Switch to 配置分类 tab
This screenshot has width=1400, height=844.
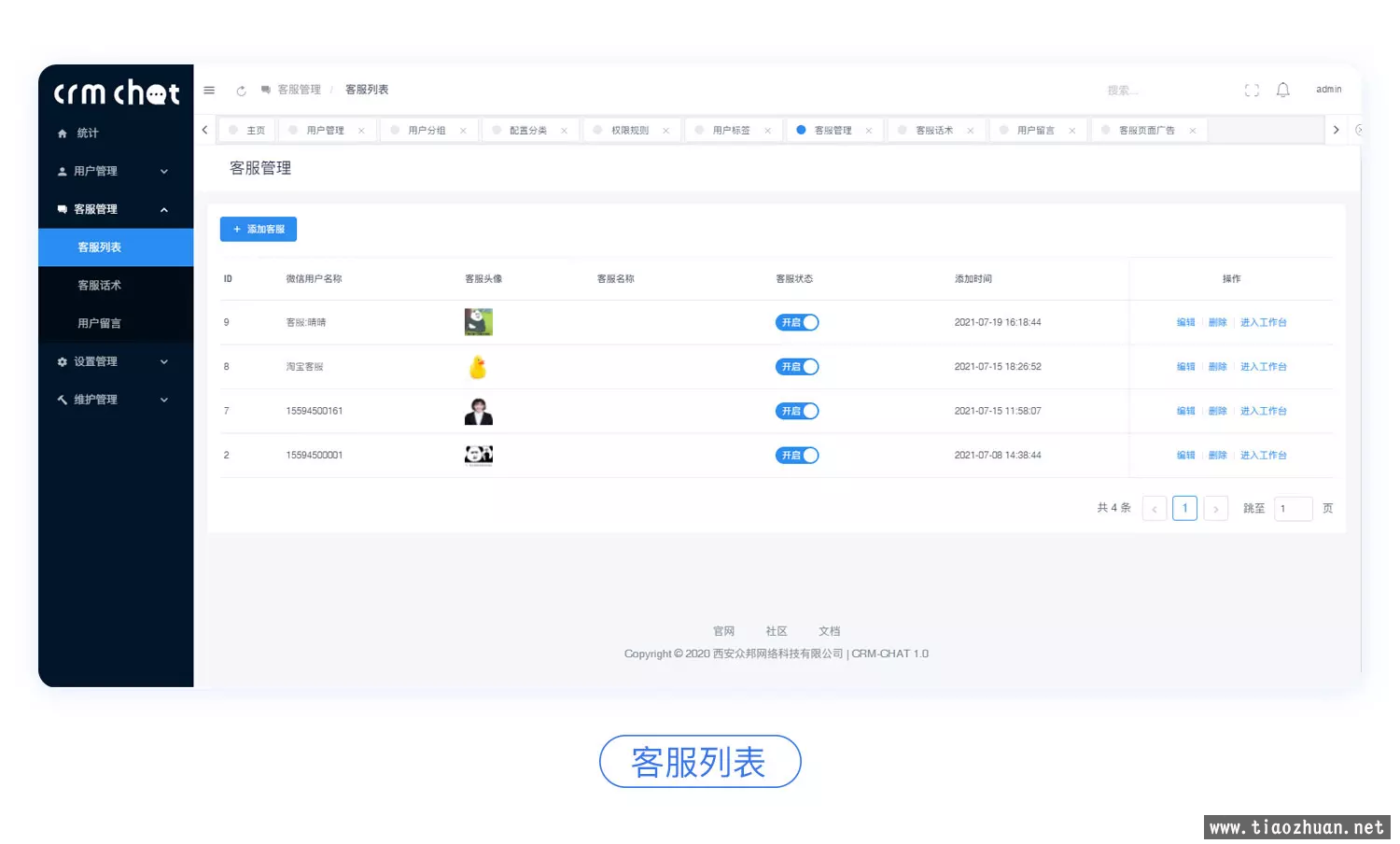tap(528, 131)
